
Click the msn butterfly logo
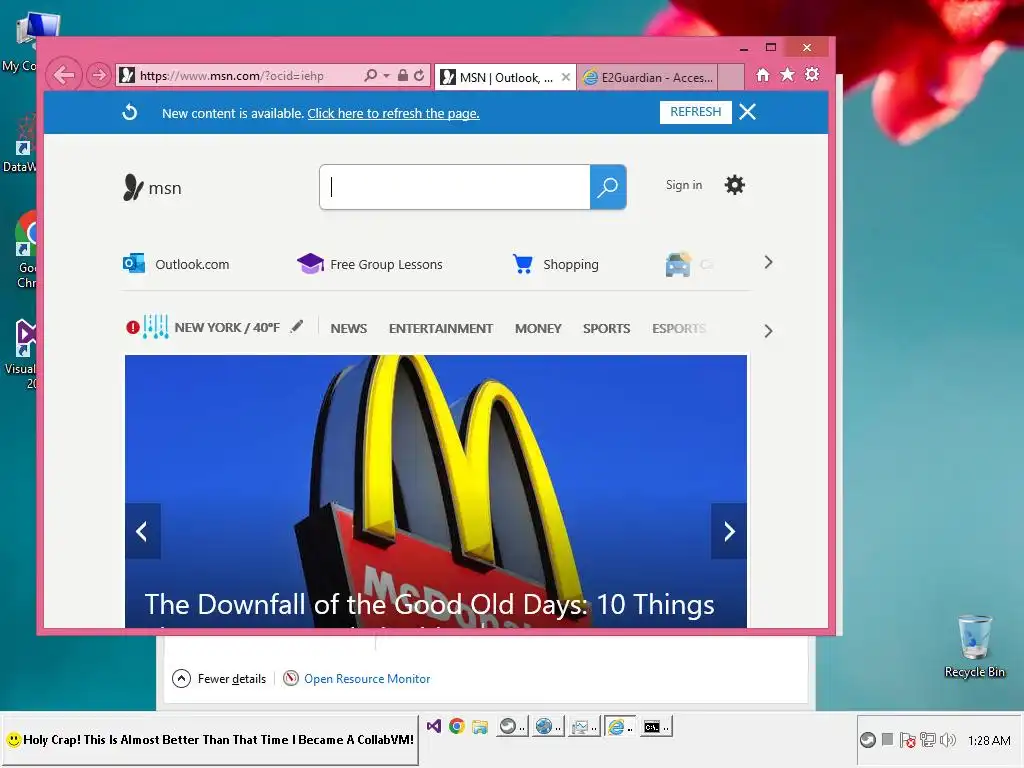152,187
